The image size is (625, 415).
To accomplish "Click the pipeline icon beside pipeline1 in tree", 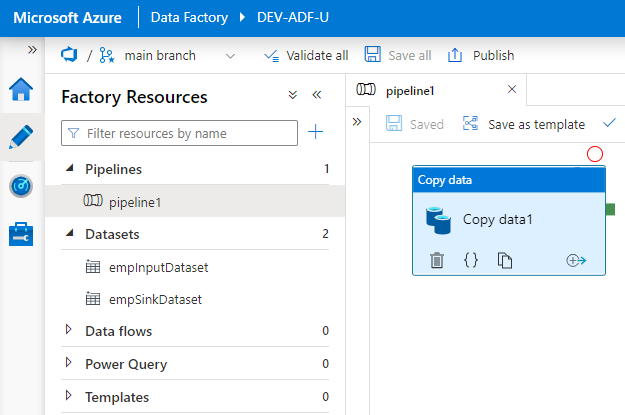I will point(93,200).
